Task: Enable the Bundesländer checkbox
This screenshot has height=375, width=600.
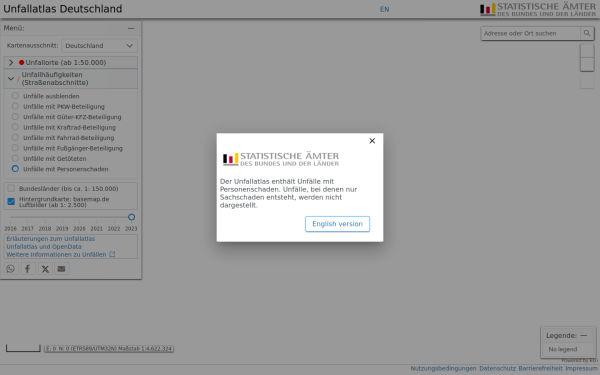Action: [11, 188]
